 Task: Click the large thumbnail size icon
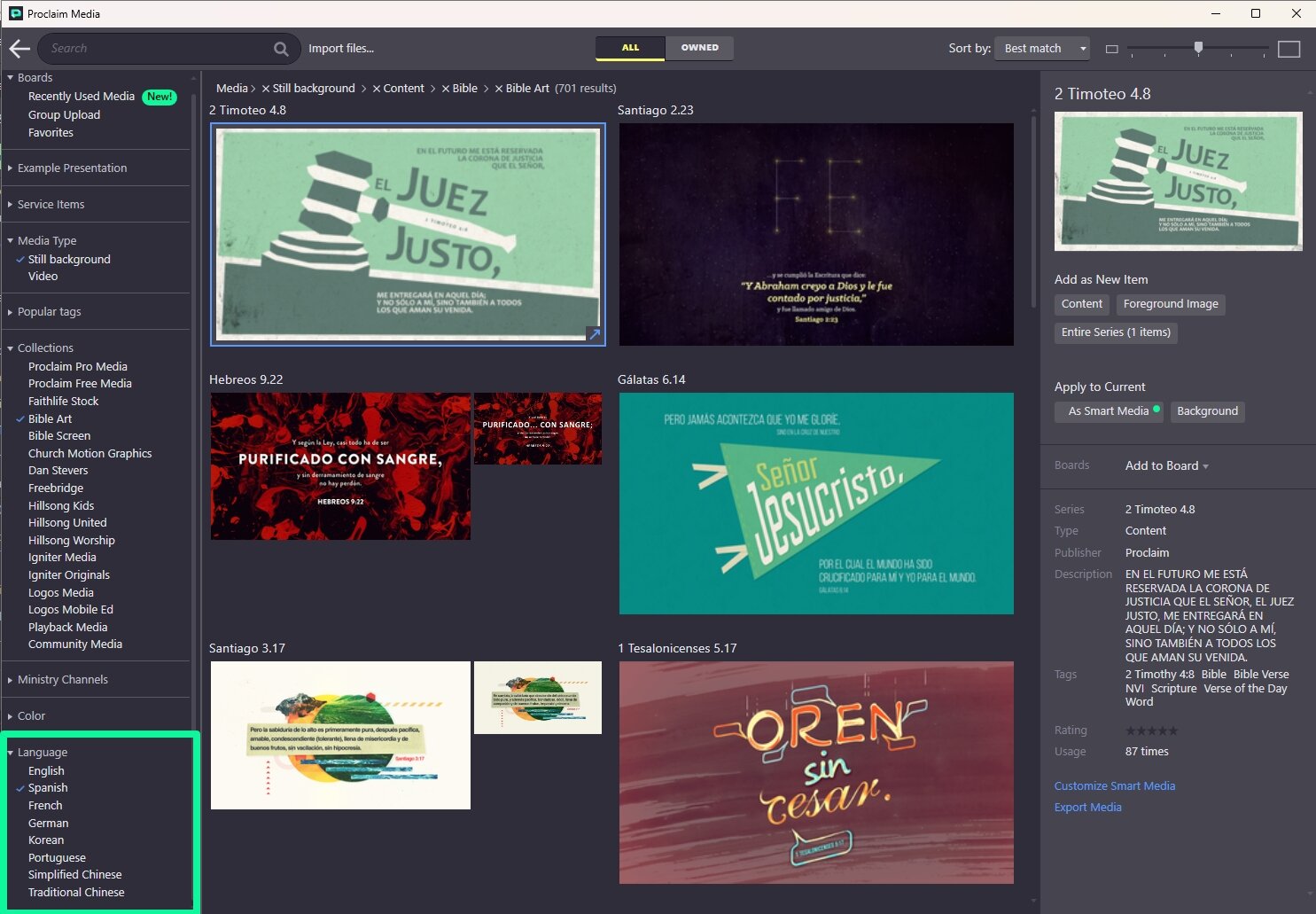(1289, 50)
